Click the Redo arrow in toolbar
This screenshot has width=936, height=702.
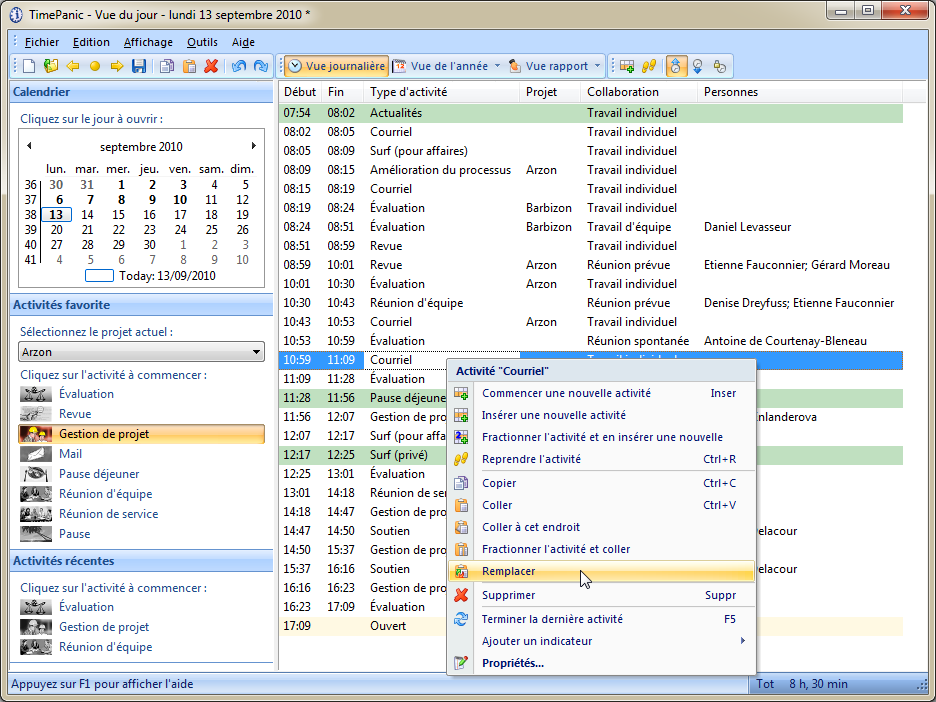coord(261,66)
